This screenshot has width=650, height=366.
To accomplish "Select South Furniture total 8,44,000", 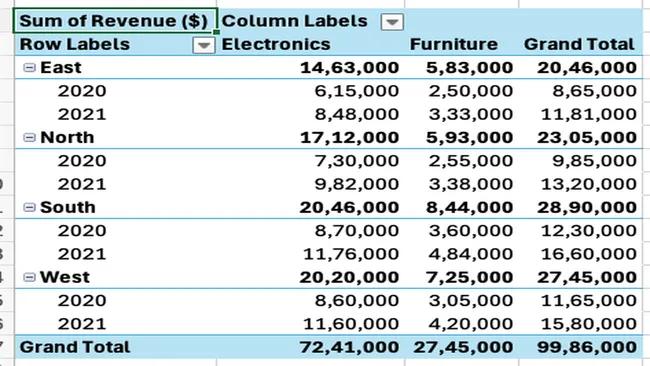I will click(x=470, y=207).
